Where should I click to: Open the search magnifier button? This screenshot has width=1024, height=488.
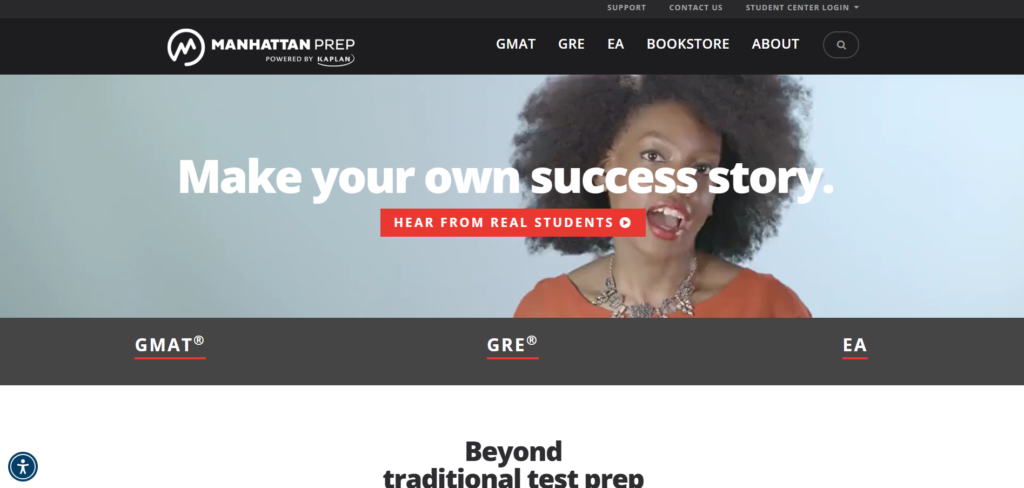point(840,45)
